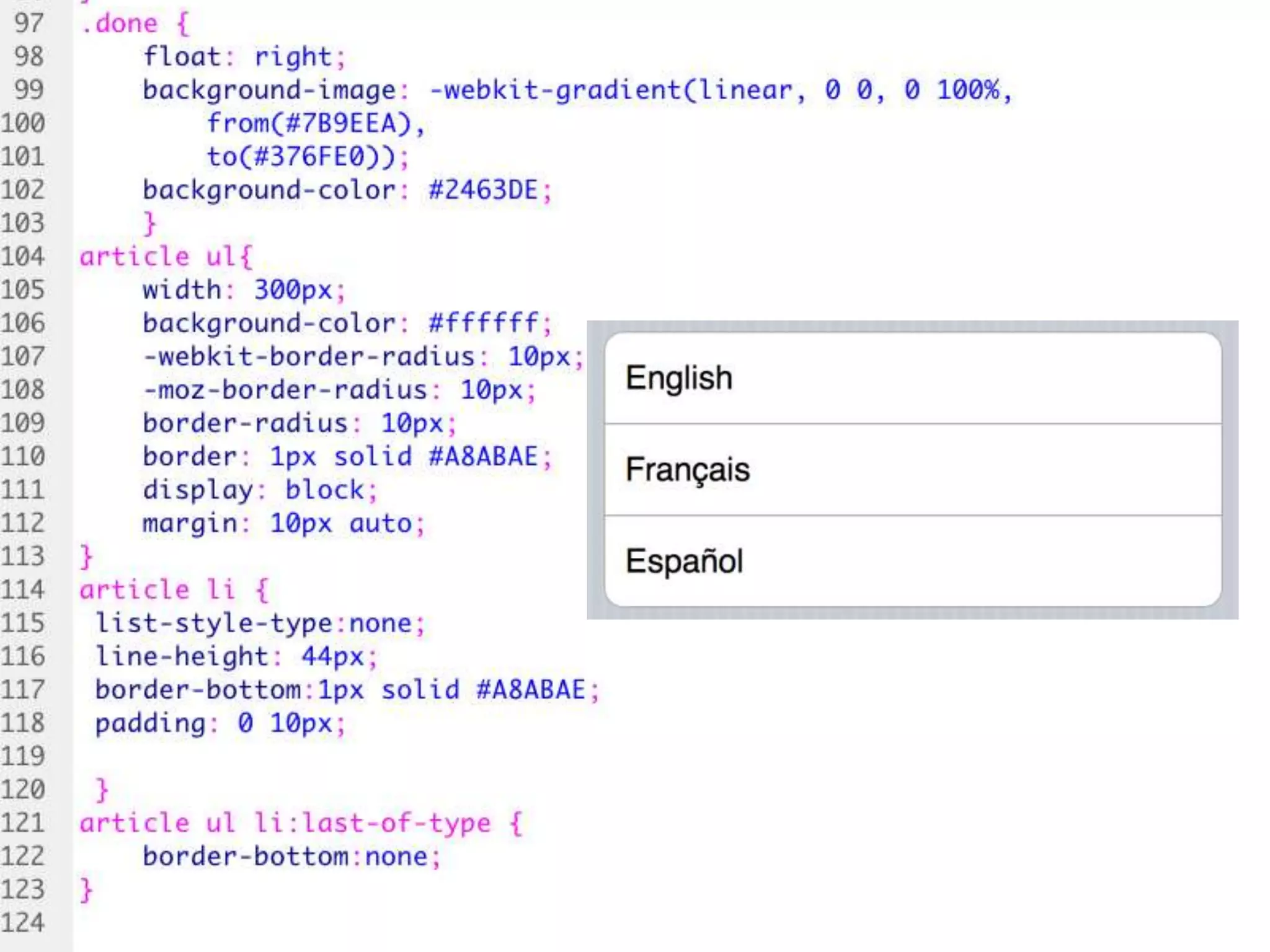Click the border-bottom:none declaration
This screenshot has height=952, width=1270.
285,857
